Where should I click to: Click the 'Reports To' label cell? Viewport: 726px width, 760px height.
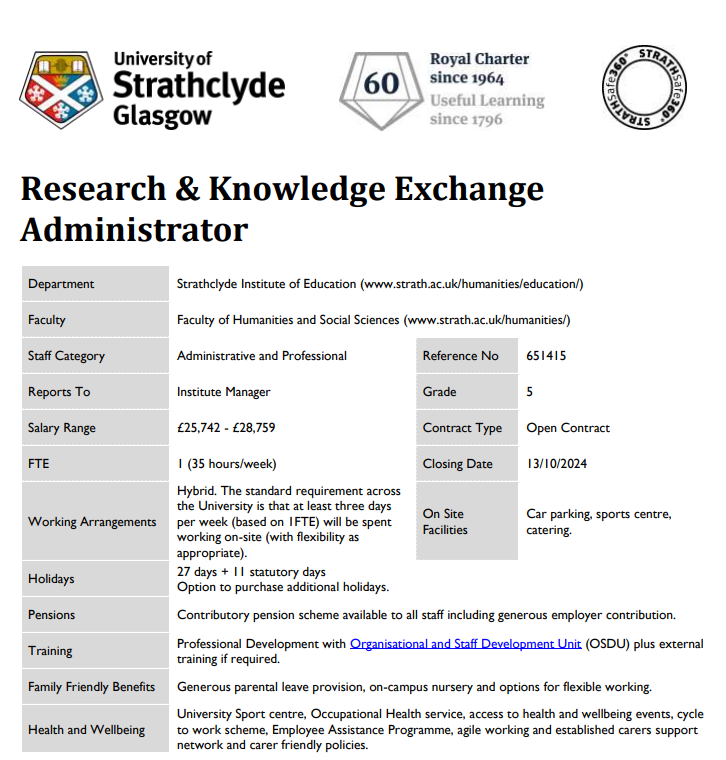95,392
